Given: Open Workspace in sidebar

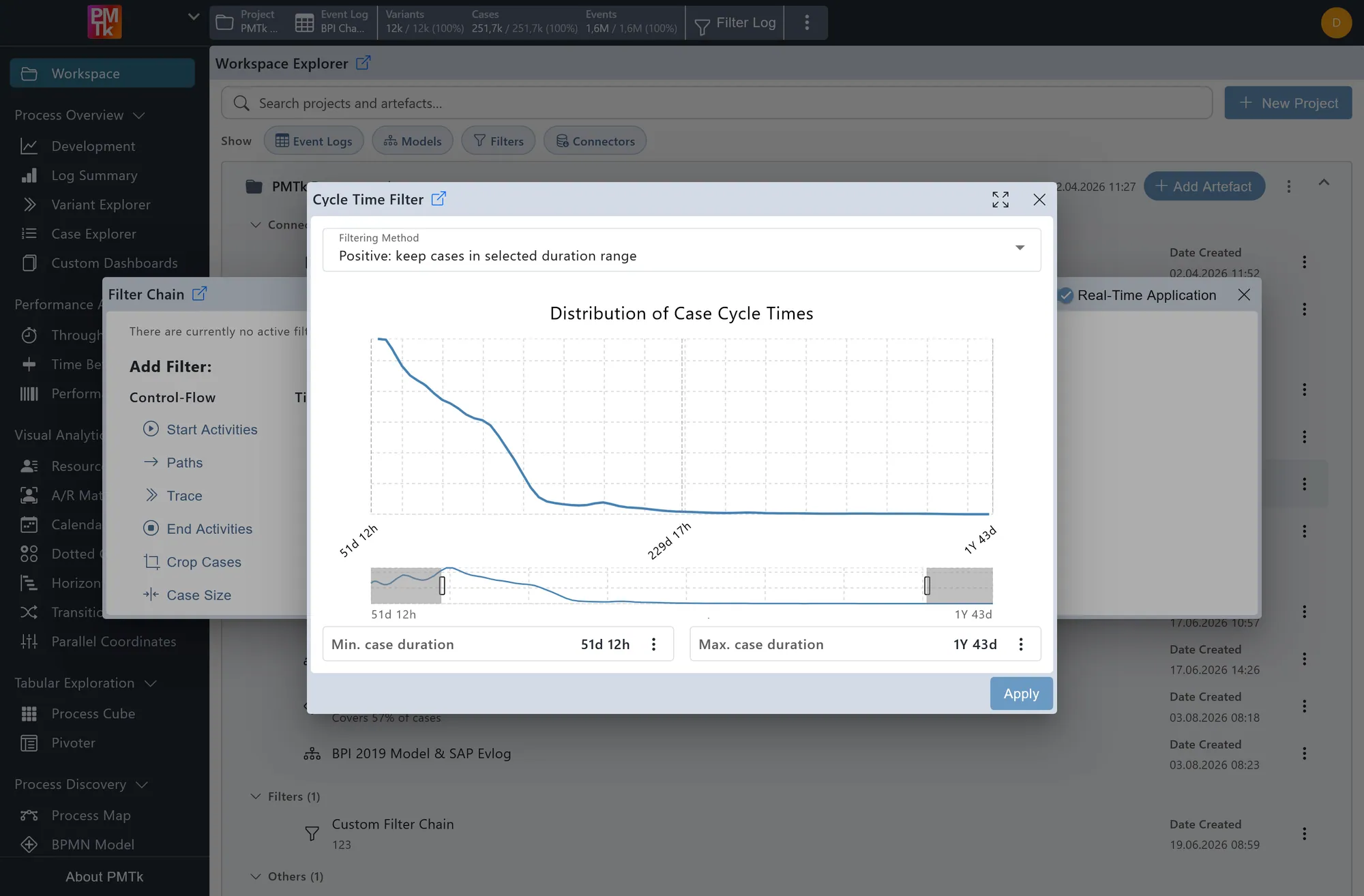Looking at the screenshot, I should click(102, 74).
